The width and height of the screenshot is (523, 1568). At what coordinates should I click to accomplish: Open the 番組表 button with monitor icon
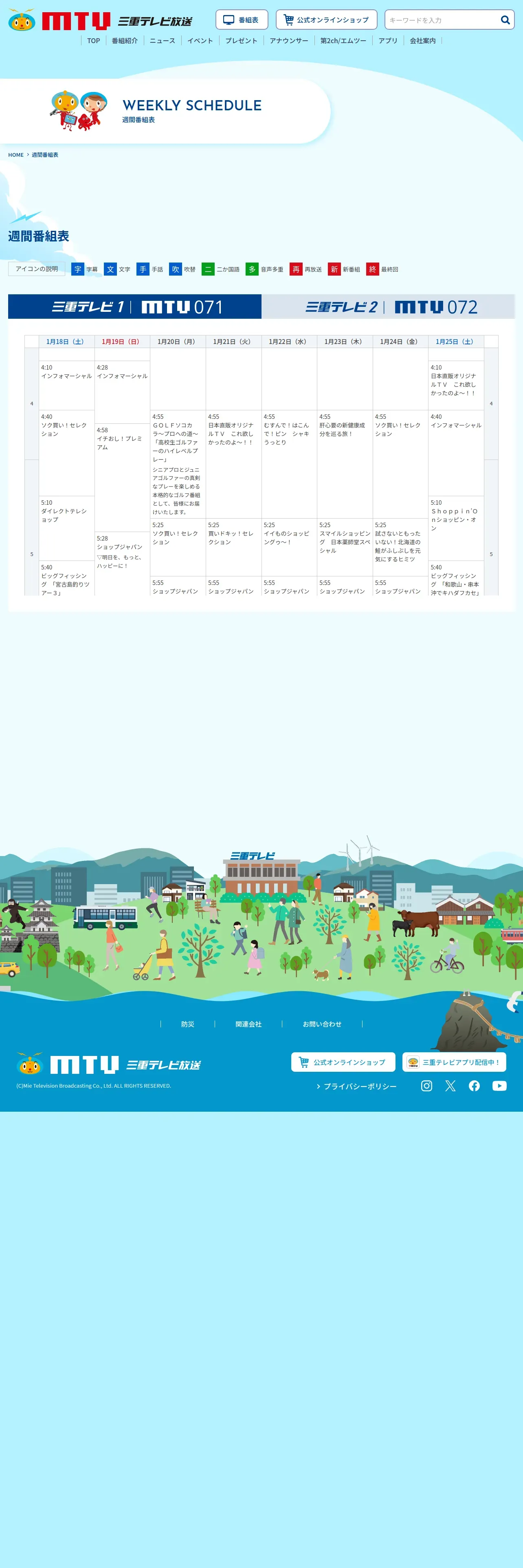coord(242,20)
